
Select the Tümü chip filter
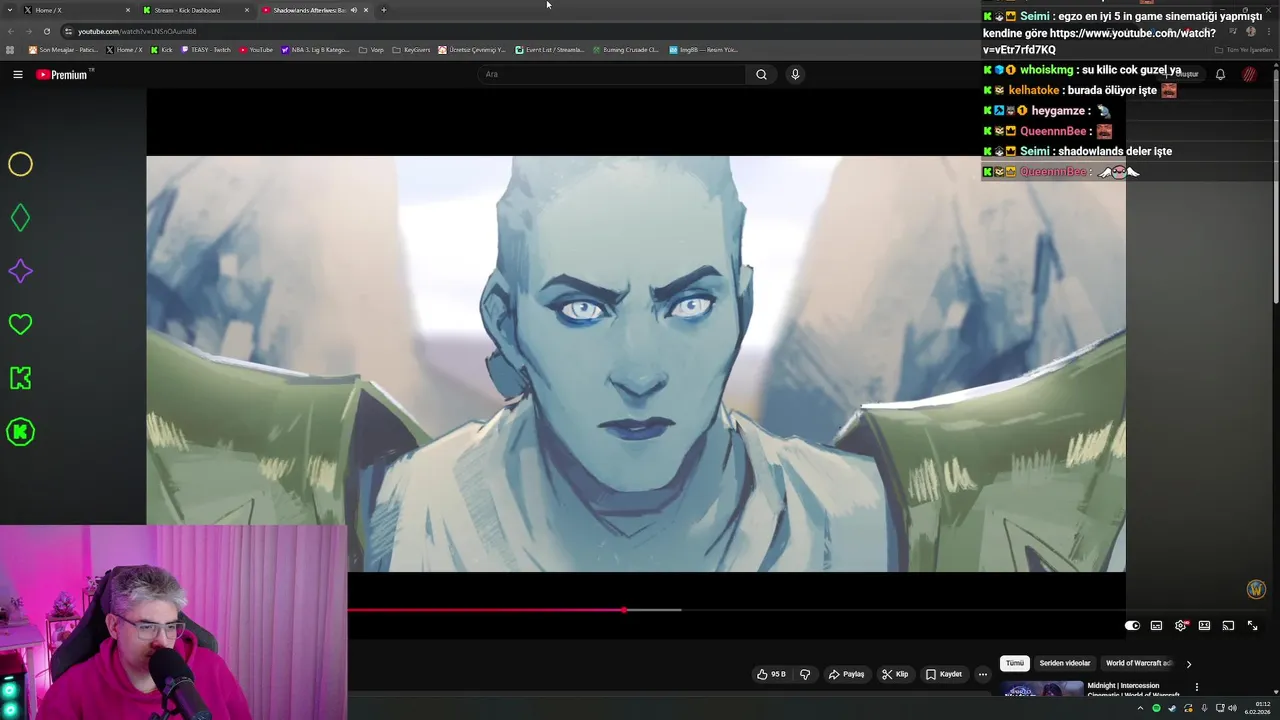1015,663
